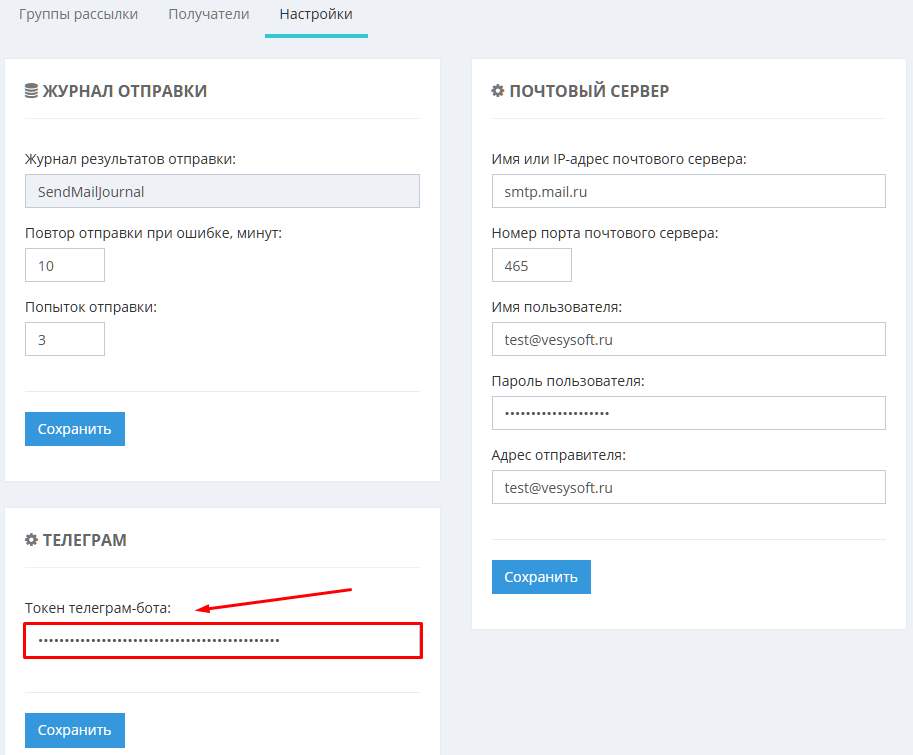Select the Настройки tab
913x755 pixels.
[x=316, y=15]
